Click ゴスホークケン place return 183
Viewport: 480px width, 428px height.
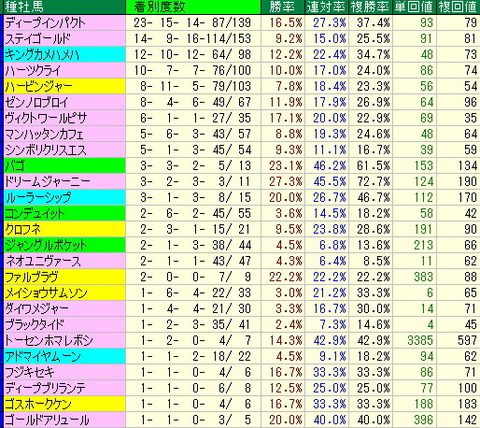point(467,404)
